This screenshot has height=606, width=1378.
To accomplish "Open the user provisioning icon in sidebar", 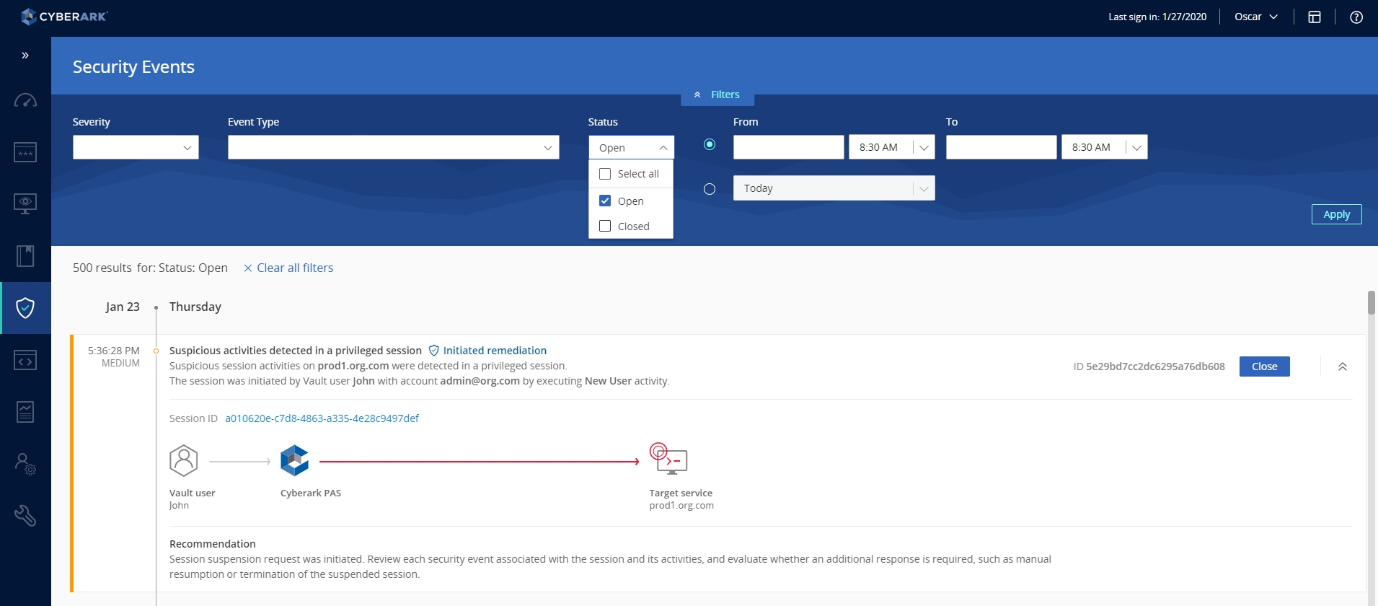I will click(25, 463).
